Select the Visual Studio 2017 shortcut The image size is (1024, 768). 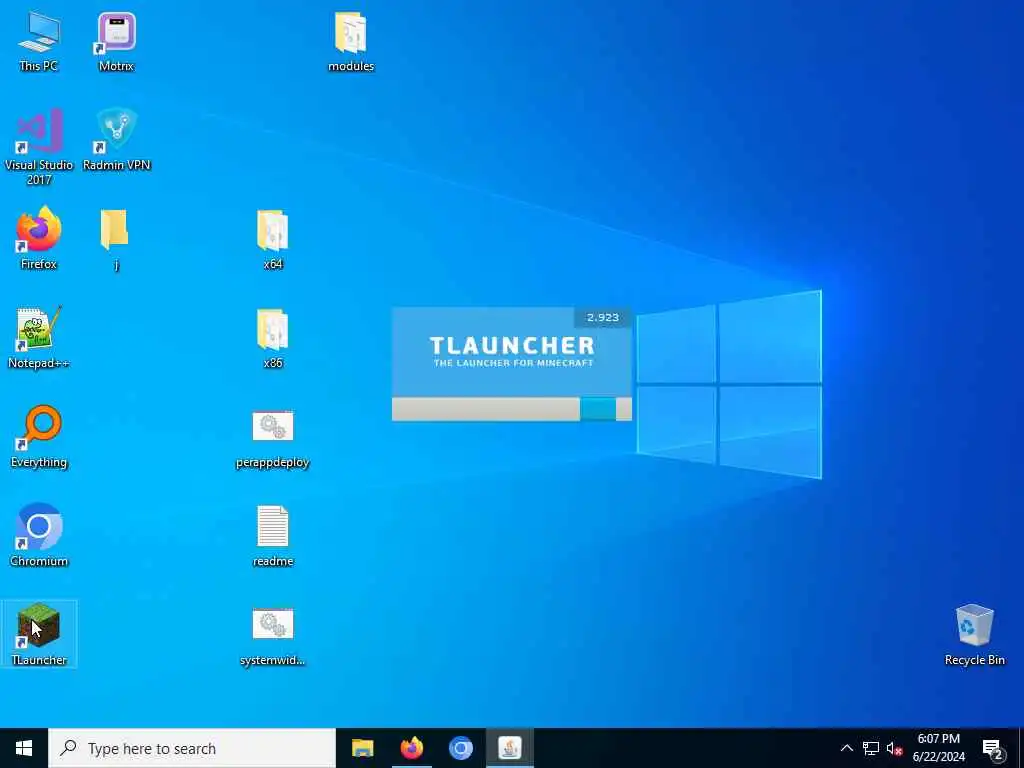pos(39,147)
